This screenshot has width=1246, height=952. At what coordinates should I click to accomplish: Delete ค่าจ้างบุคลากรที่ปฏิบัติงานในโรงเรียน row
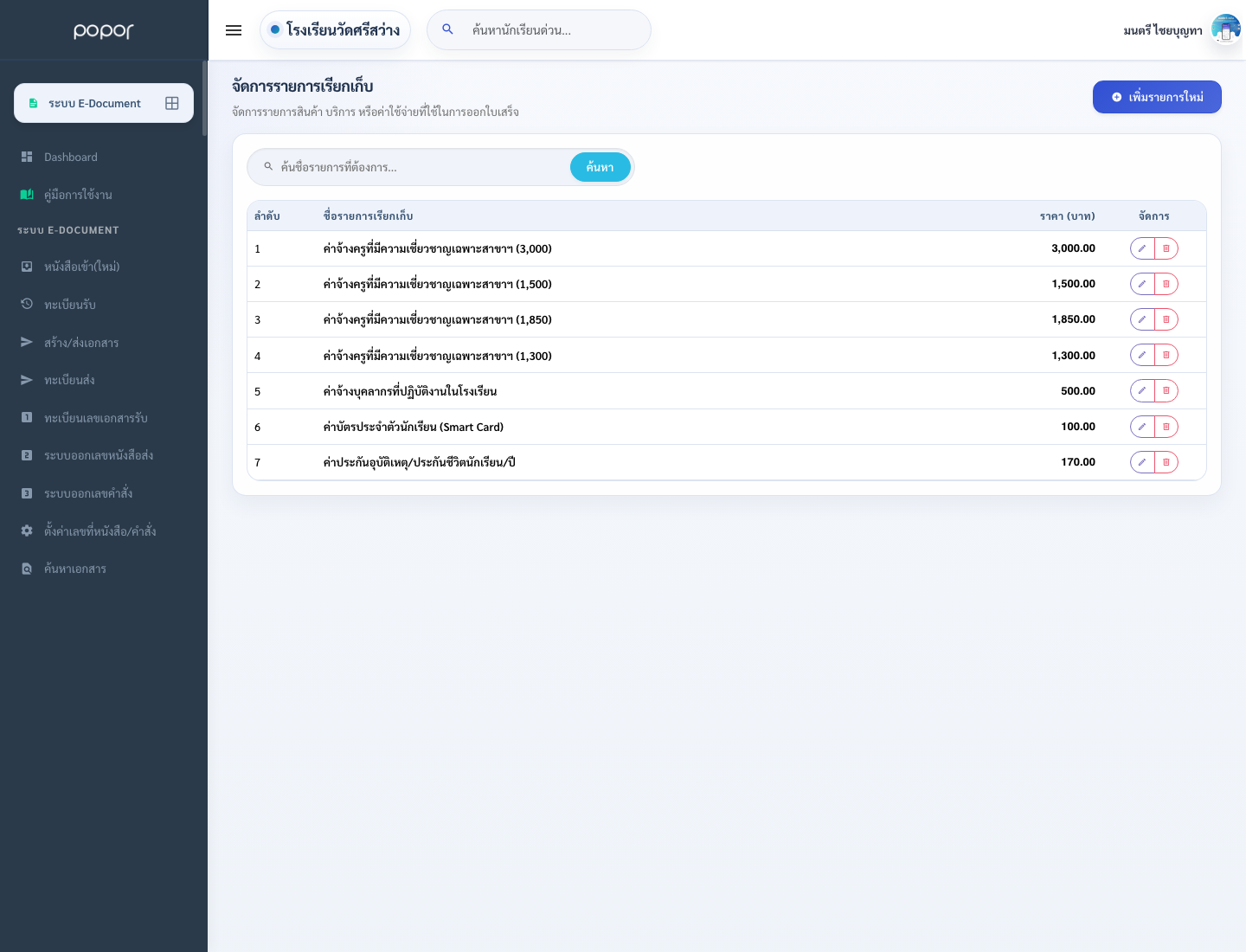[x=1166, y=390]
